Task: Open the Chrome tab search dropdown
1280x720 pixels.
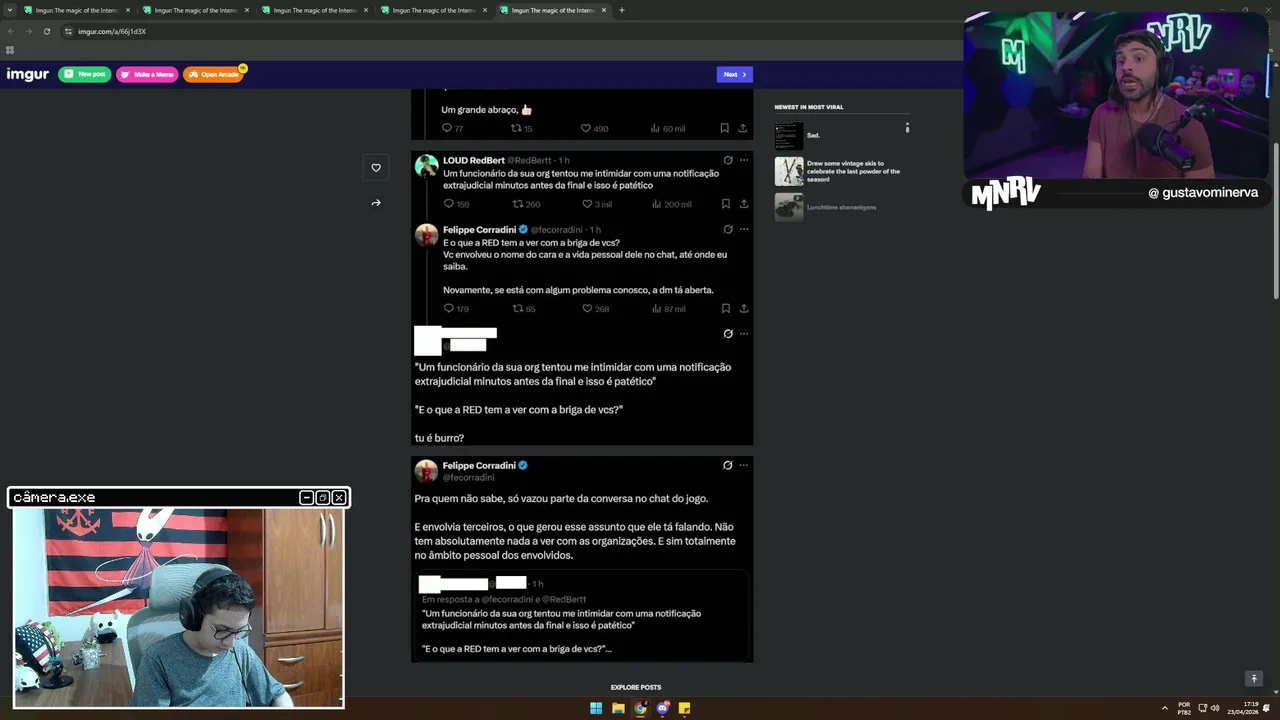Action: (x=10, y=10)
